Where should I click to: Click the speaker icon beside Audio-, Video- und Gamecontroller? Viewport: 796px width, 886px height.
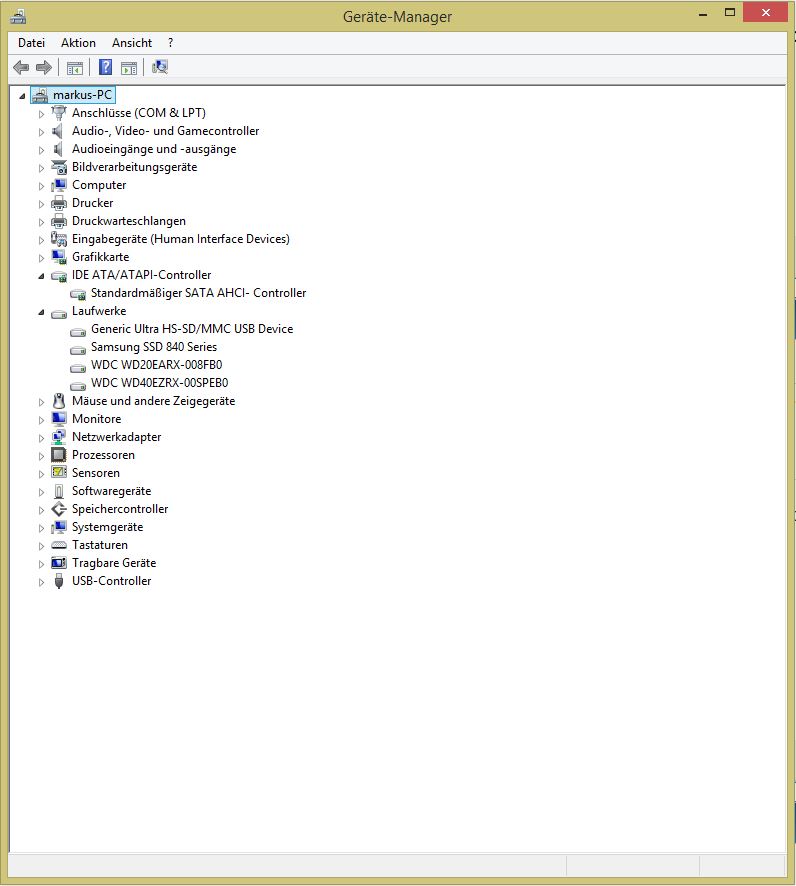click(x=58, y=131)
